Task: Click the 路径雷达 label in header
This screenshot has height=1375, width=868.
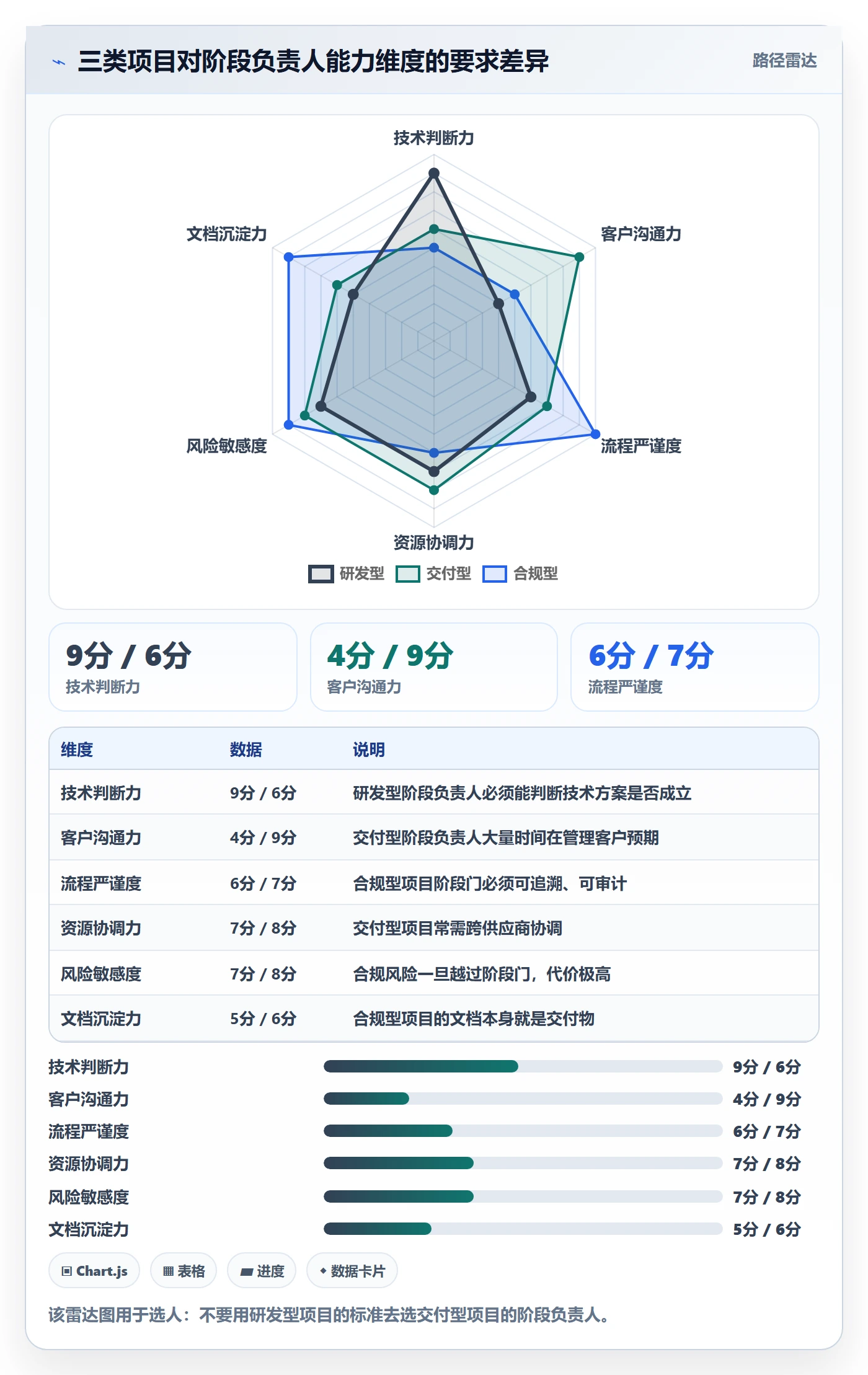Action: click(x=784, y=61)
